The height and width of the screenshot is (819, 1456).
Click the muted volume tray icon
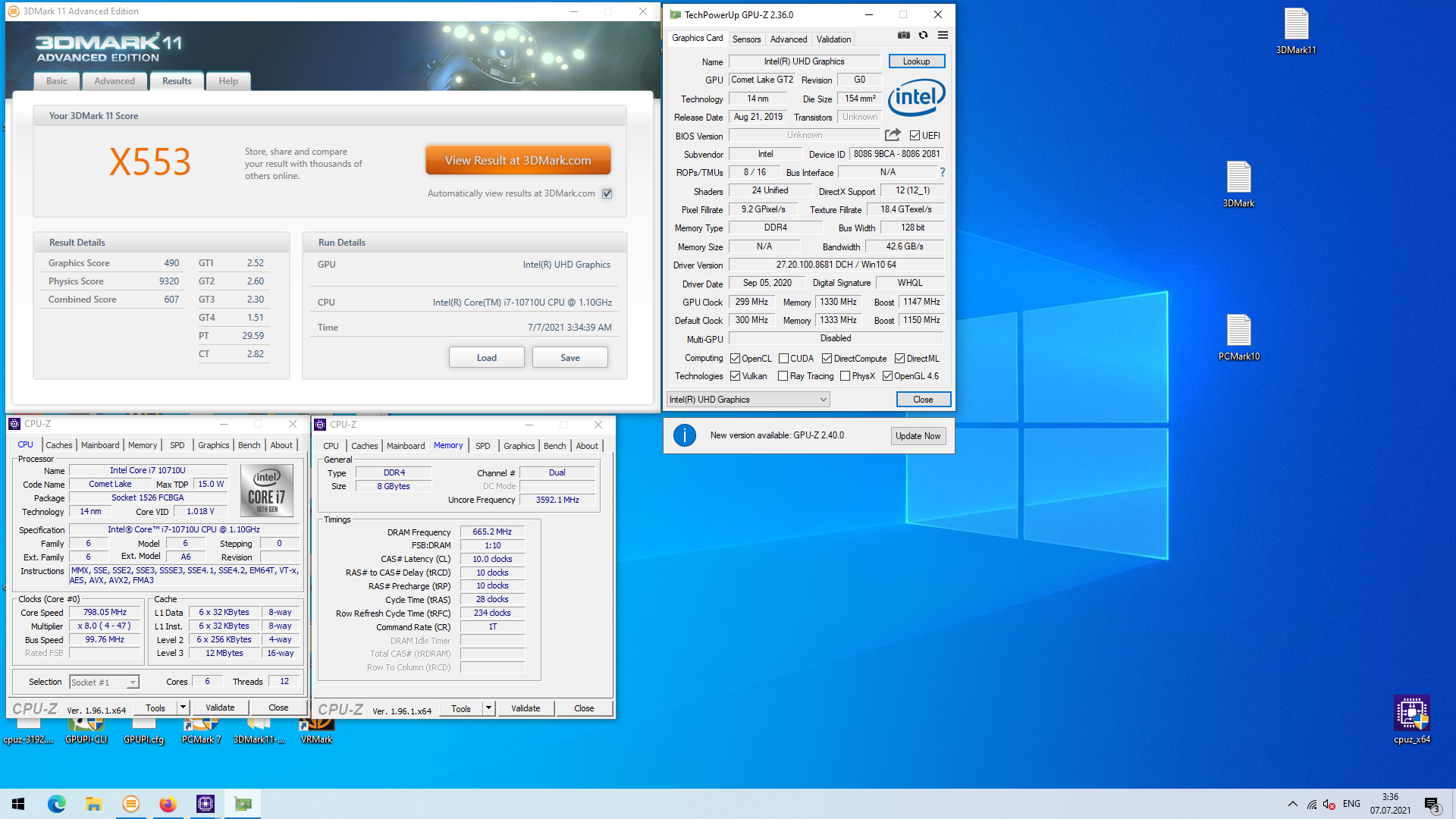click(1329, 804)
